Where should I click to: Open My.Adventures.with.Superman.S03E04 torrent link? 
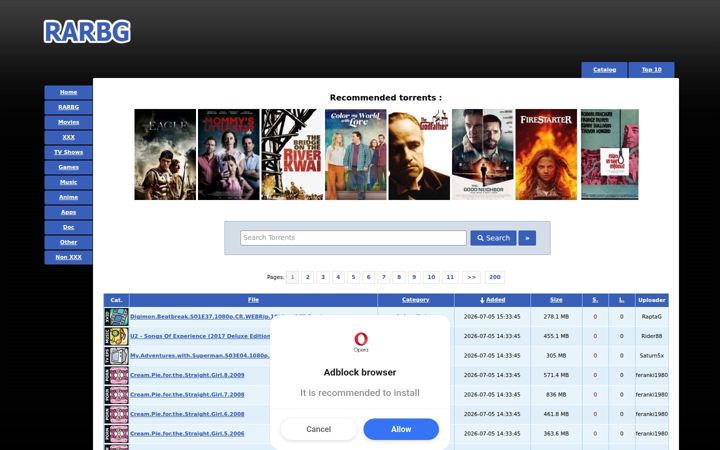[200, 356]
